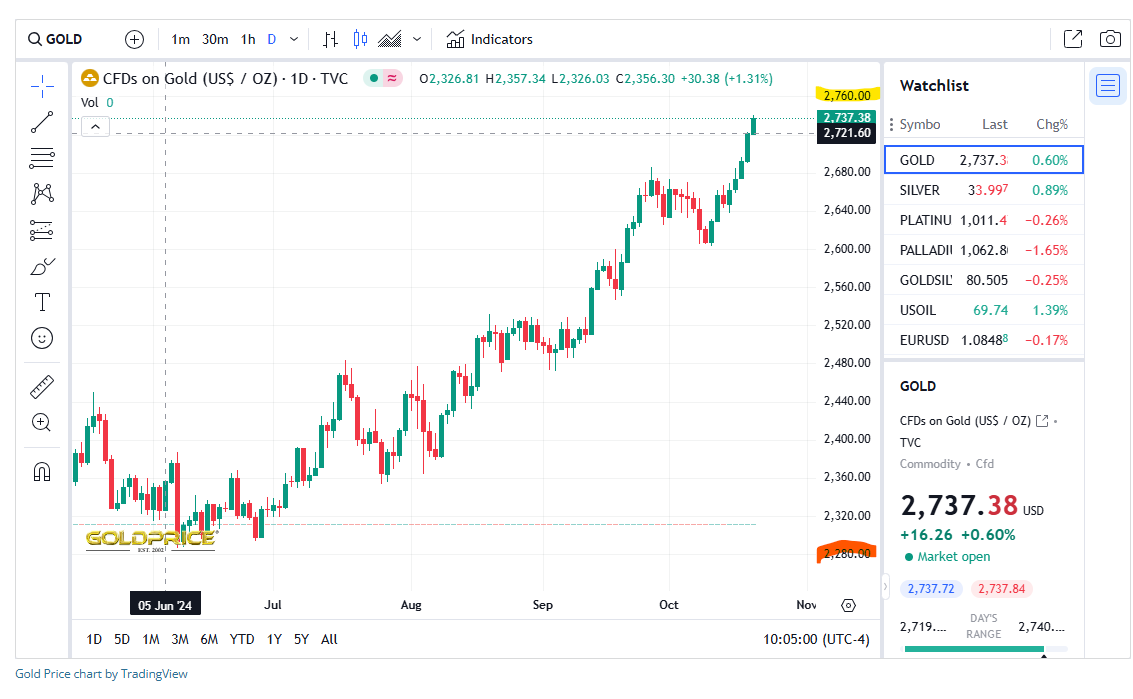
Task: Select the forecasting and measurement tool
Action: (x=42, y=230)
